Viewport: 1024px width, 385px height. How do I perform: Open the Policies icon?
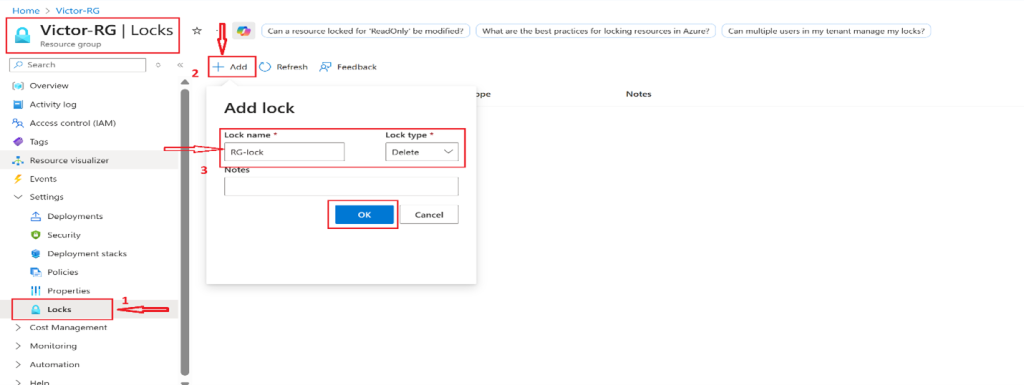(37, 272)
